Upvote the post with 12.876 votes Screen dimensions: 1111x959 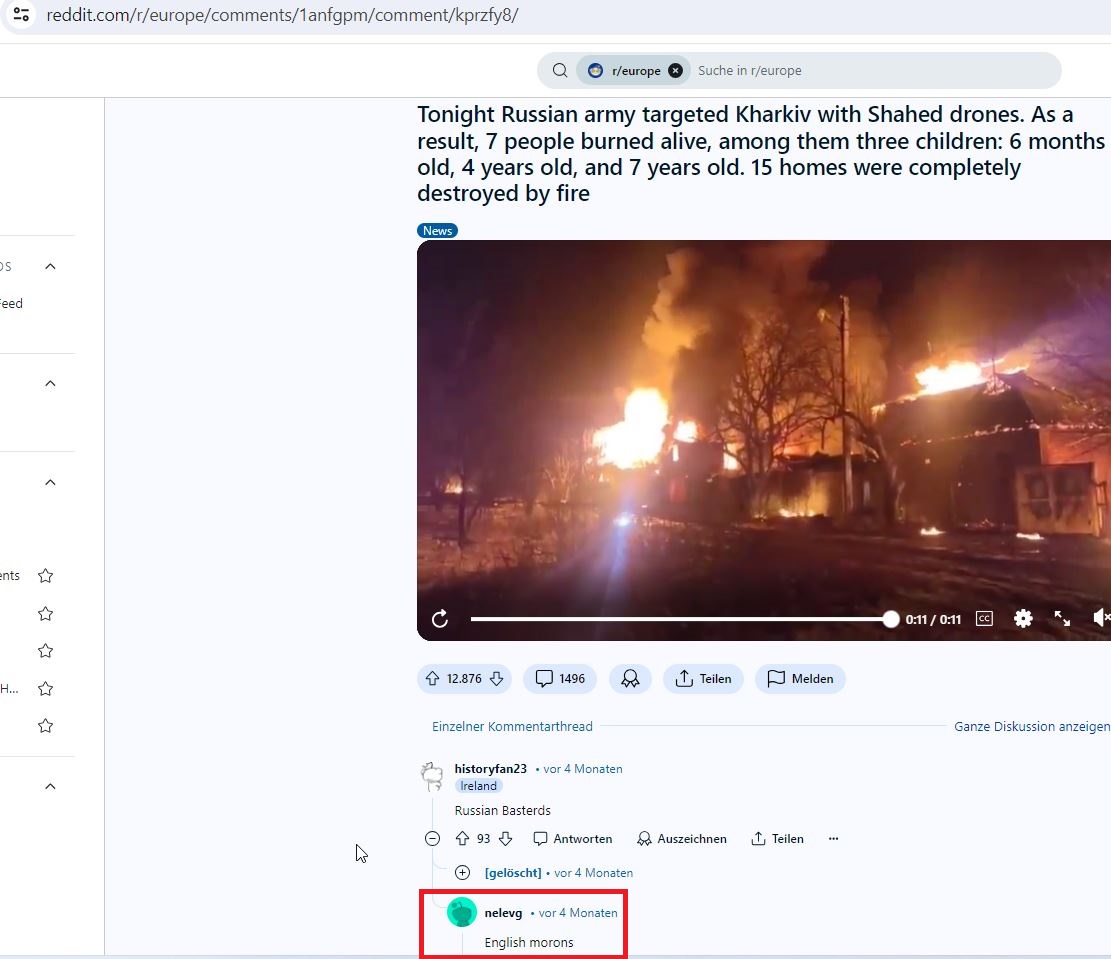click(432, 678)
